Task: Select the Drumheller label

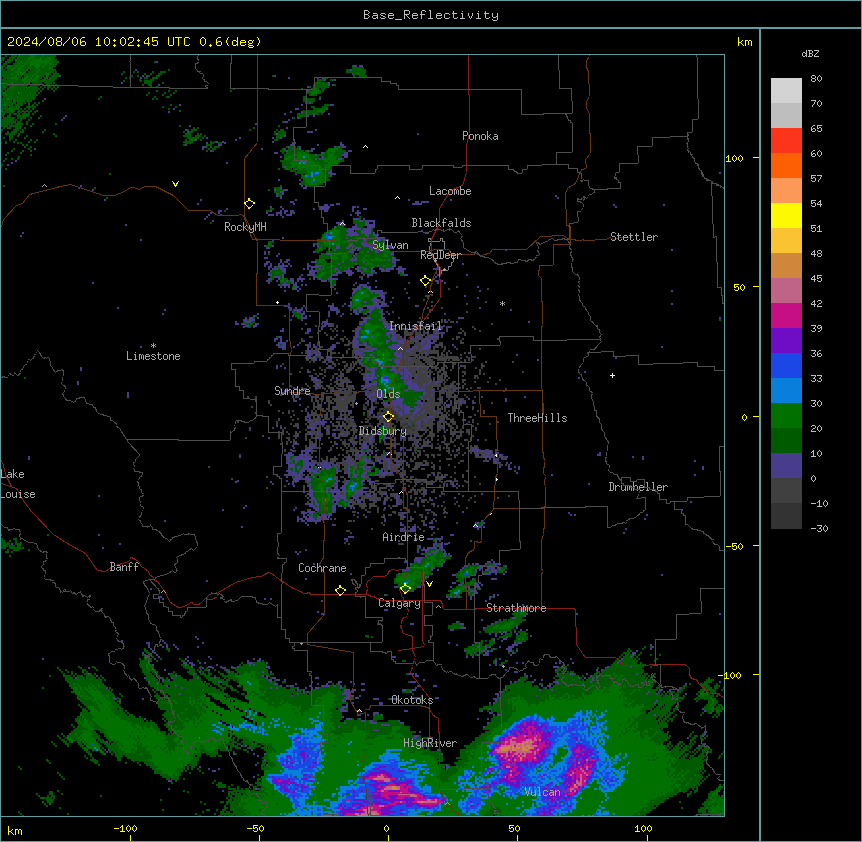Action: click(638, 487)
